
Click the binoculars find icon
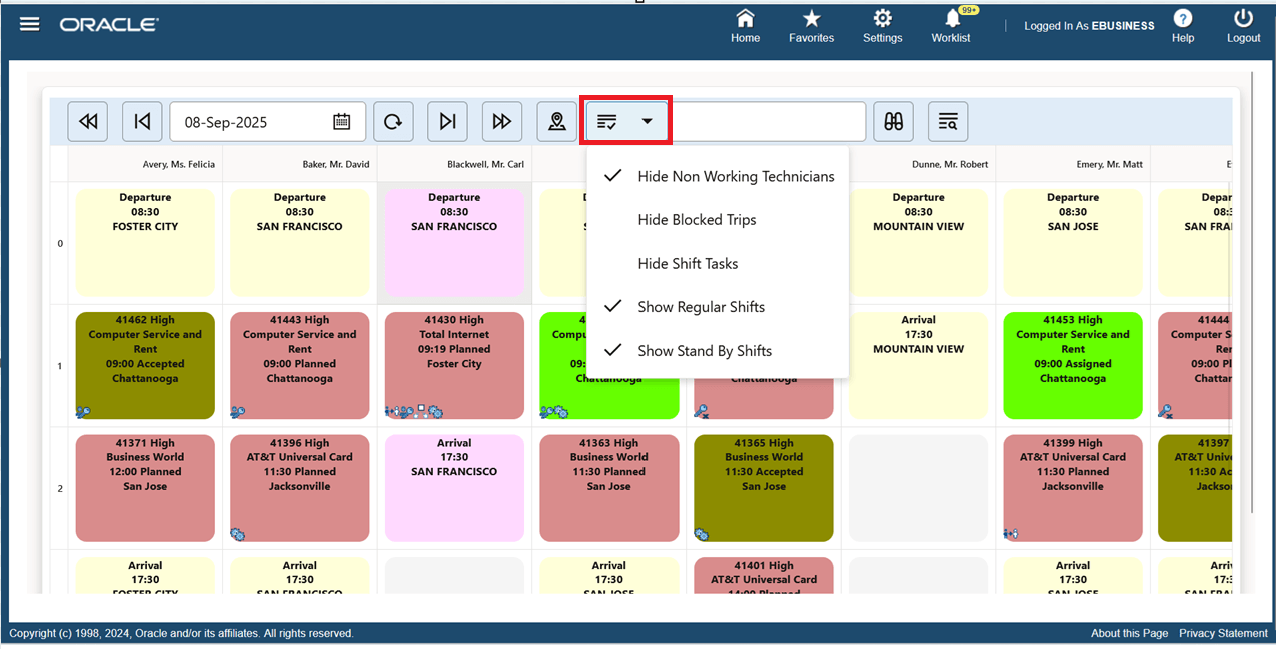tap(893, 121)
